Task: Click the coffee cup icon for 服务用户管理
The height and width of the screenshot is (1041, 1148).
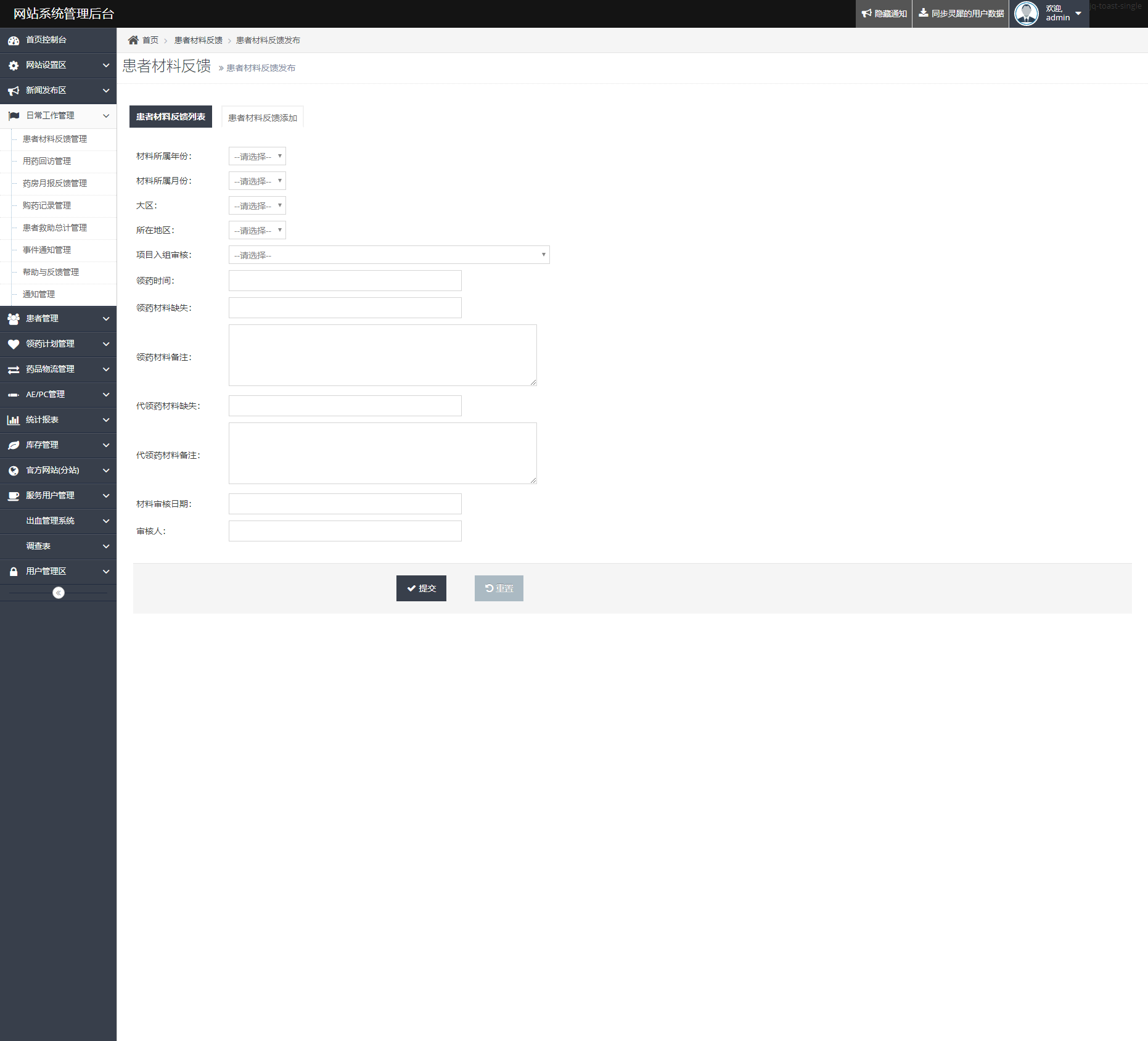Action: point(14,496)
